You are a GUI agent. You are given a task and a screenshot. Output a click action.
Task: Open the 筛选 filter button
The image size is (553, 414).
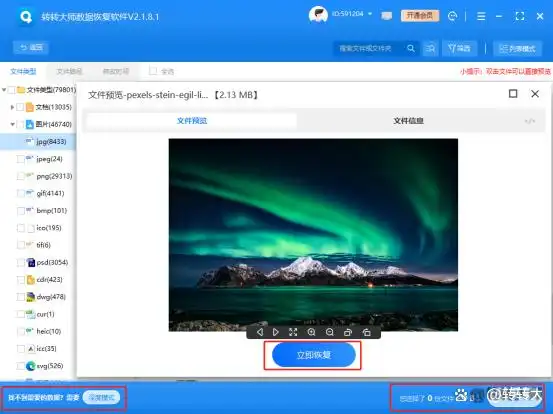[459, 48]
